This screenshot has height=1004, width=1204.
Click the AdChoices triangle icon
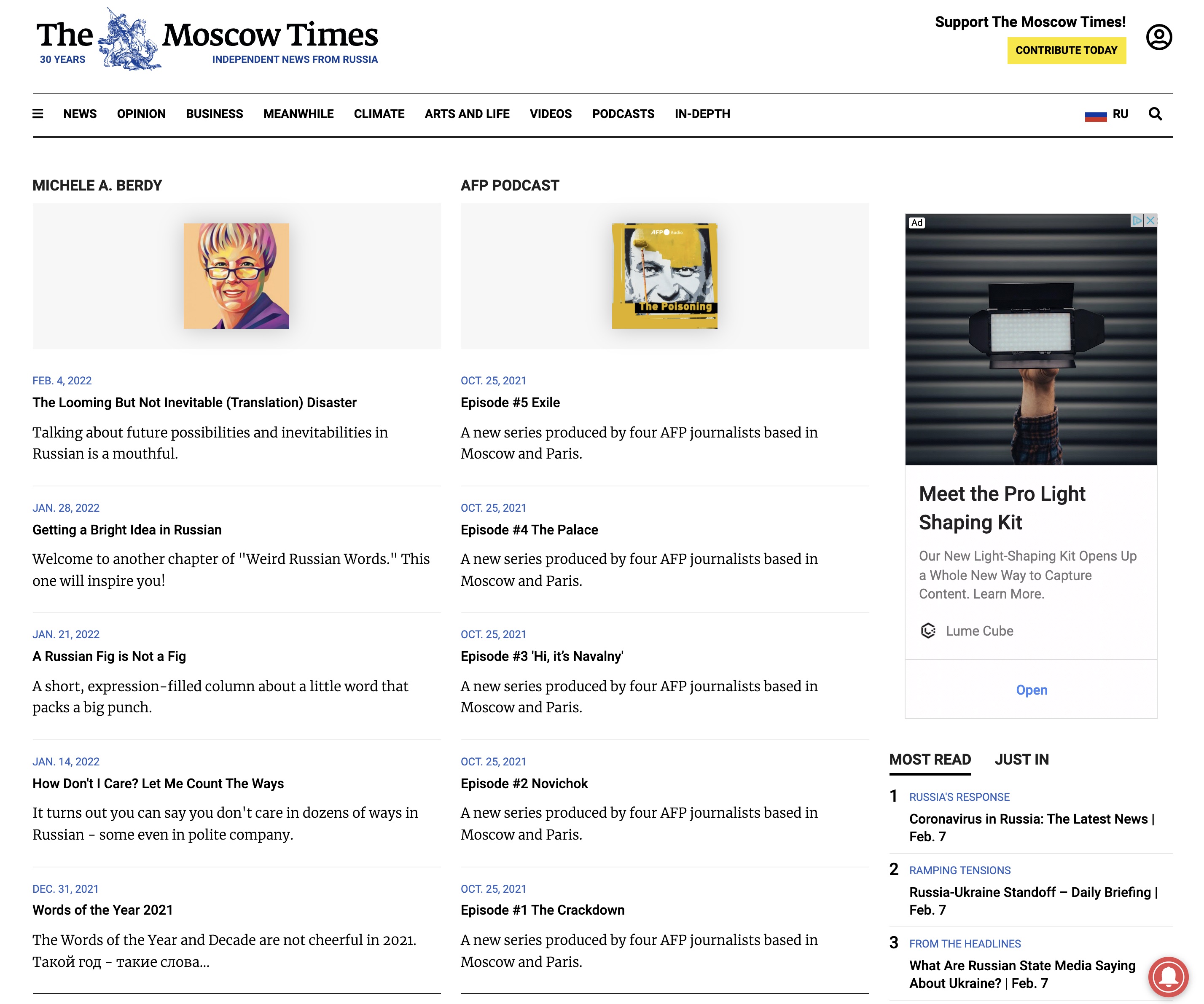tap(1137, 221)
